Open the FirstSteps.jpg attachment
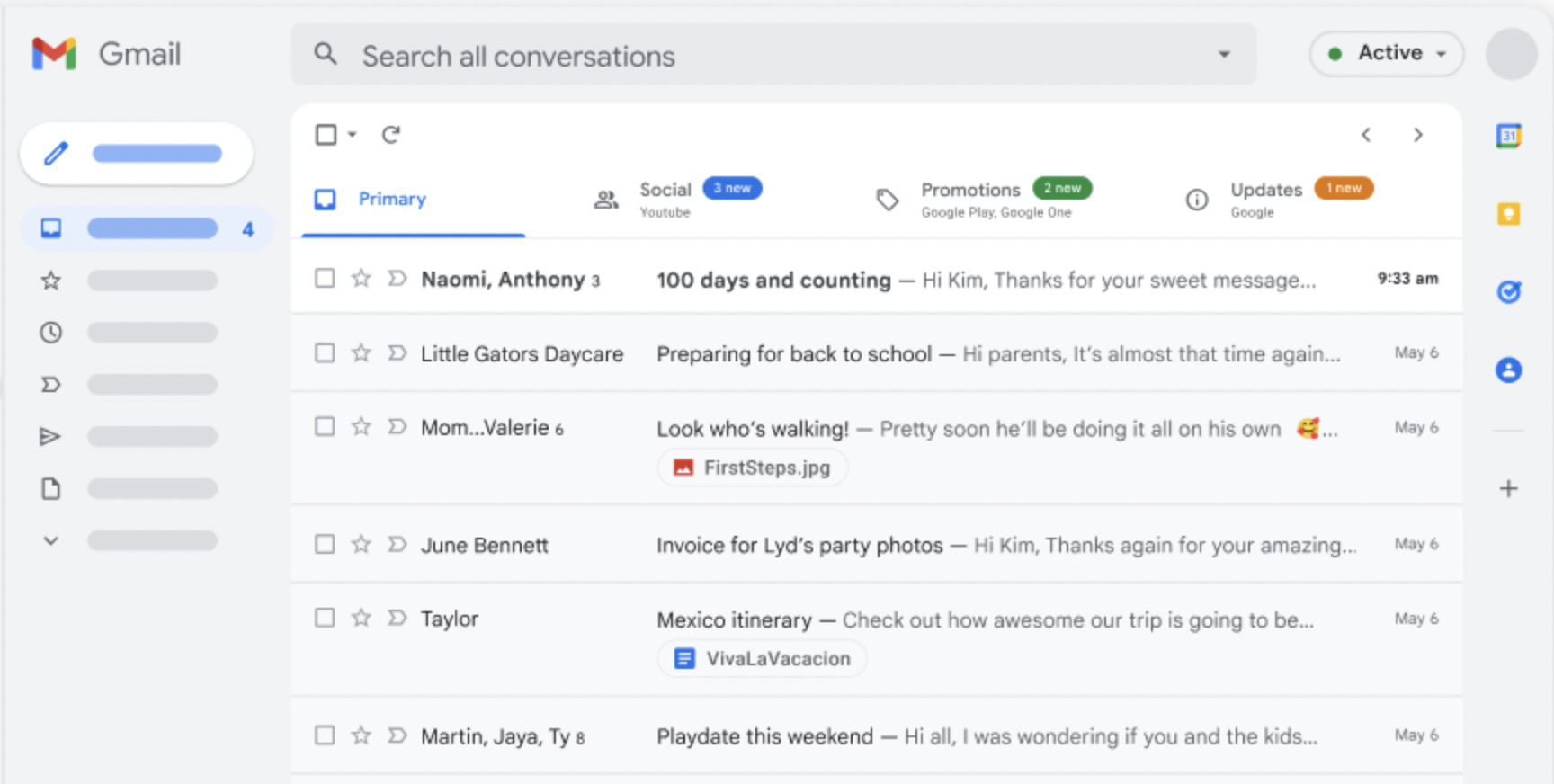 click(753, 468)
